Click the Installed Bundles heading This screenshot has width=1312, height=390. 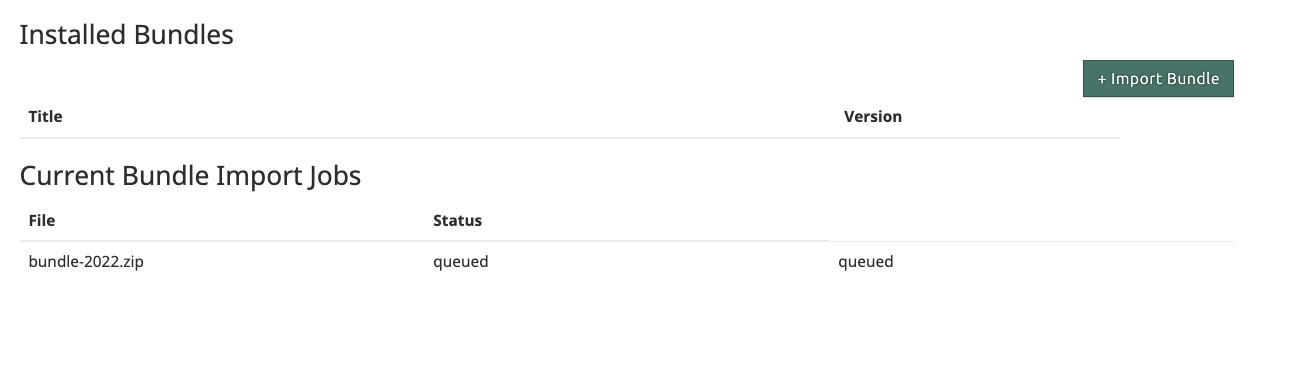point(126,35)
